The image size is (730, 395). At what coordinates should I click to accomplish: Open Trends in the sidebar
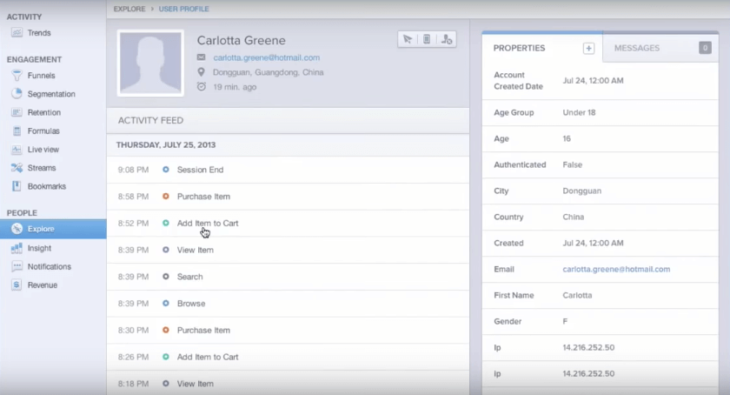[39, 33]
